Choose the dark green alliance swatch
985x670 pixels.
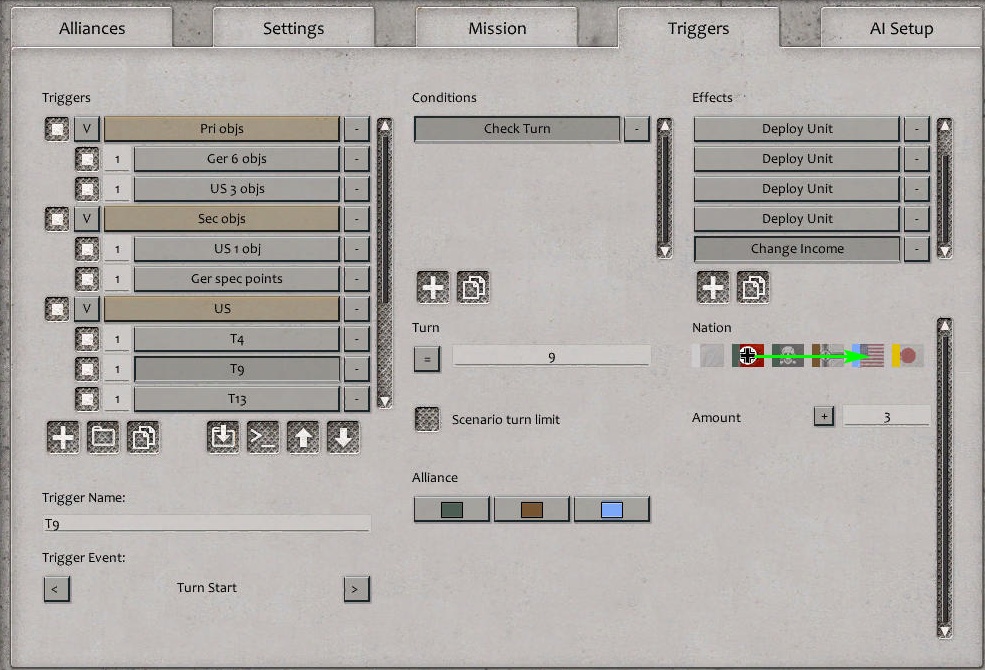point(452,509)
